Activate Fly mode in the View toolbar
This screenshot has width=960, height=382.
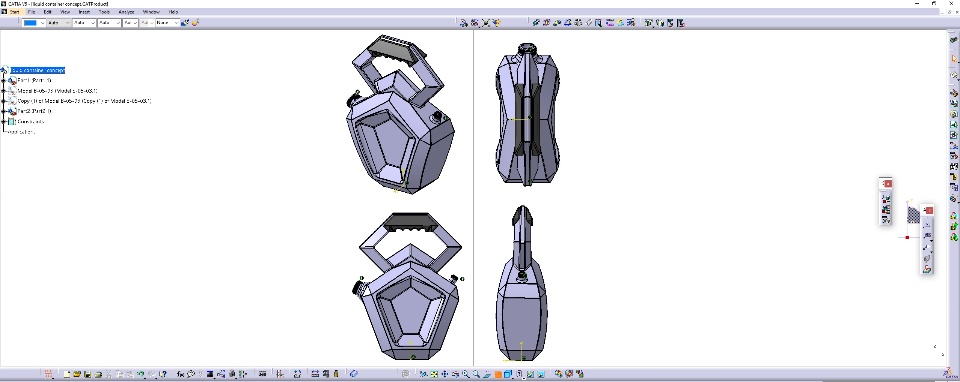(423, 373)
